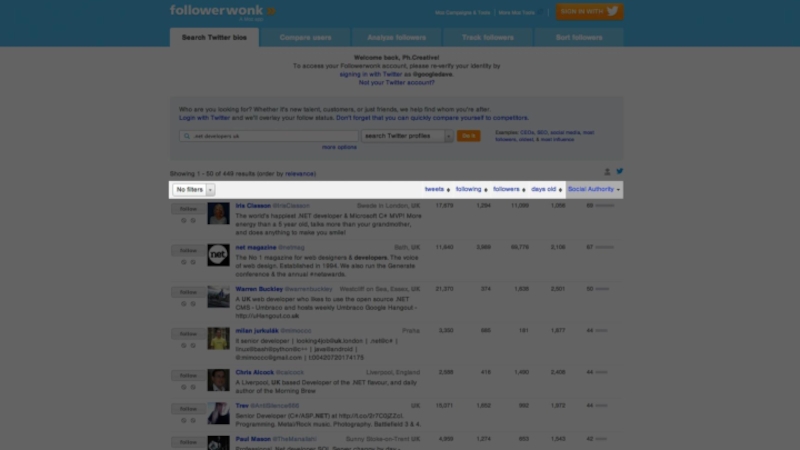Image resolution: width=800 pixels, height=450 pixels.
Task: Open milan jurkulák's profile photo
Action: (218, 338)
